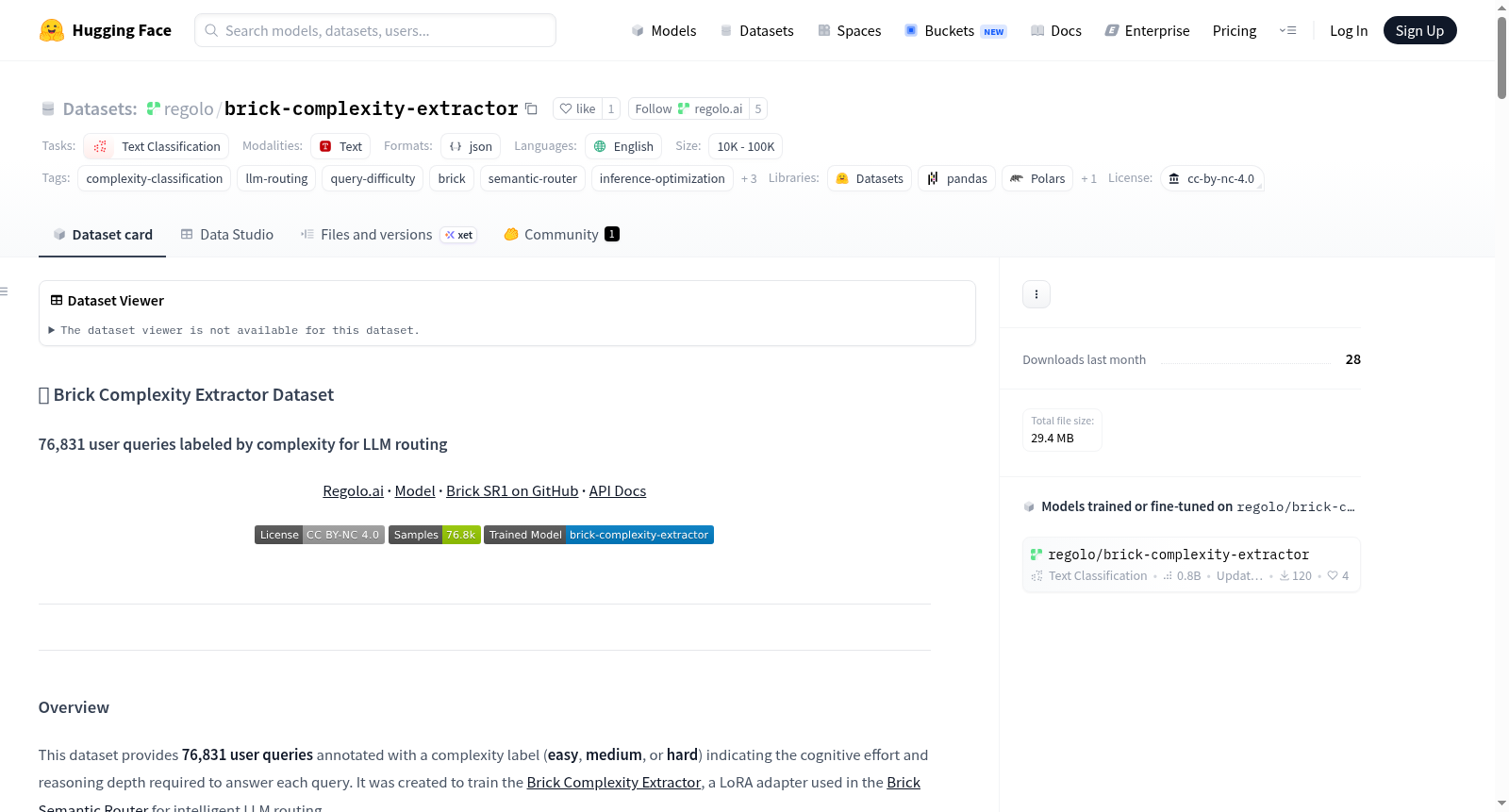Click the Datasets: breadcrumb label
1509x812 pixels.
click(x=100, y=108)
